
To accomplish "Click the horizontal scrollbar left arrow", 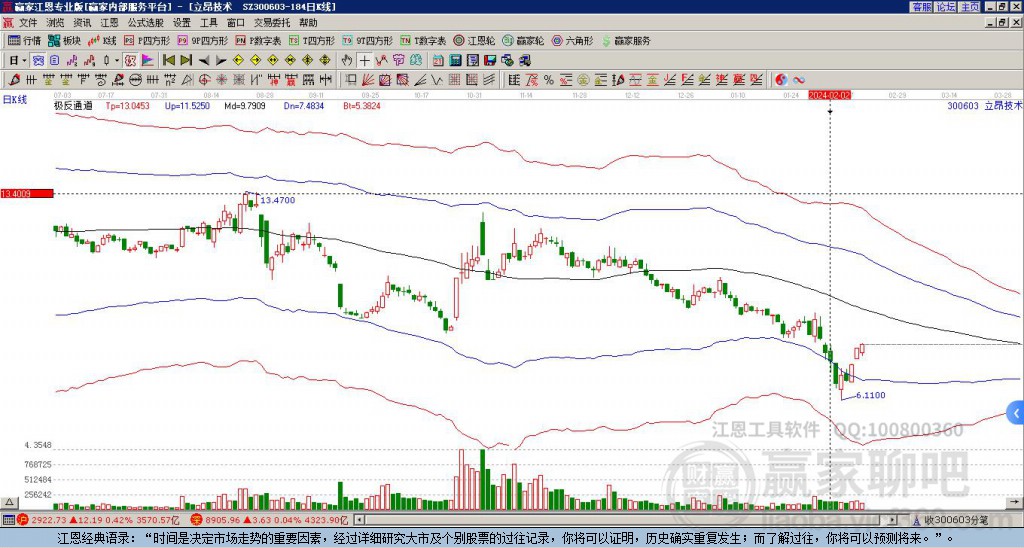I will [359, 520].
